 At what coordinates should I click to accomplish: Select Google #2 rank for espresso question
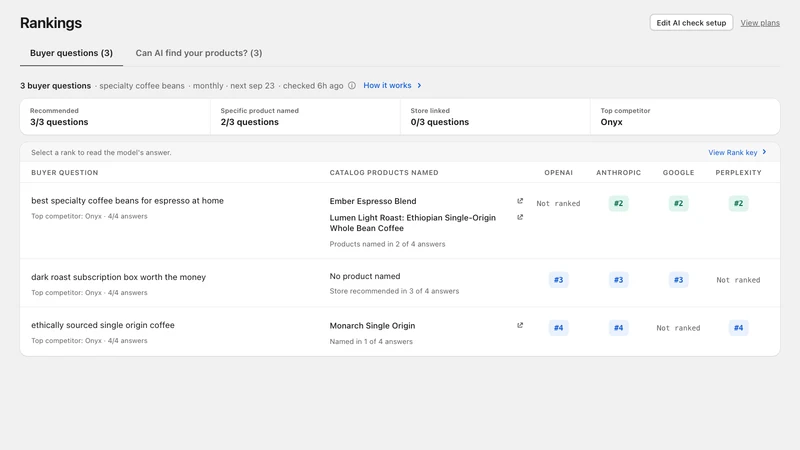coord(679,204)
